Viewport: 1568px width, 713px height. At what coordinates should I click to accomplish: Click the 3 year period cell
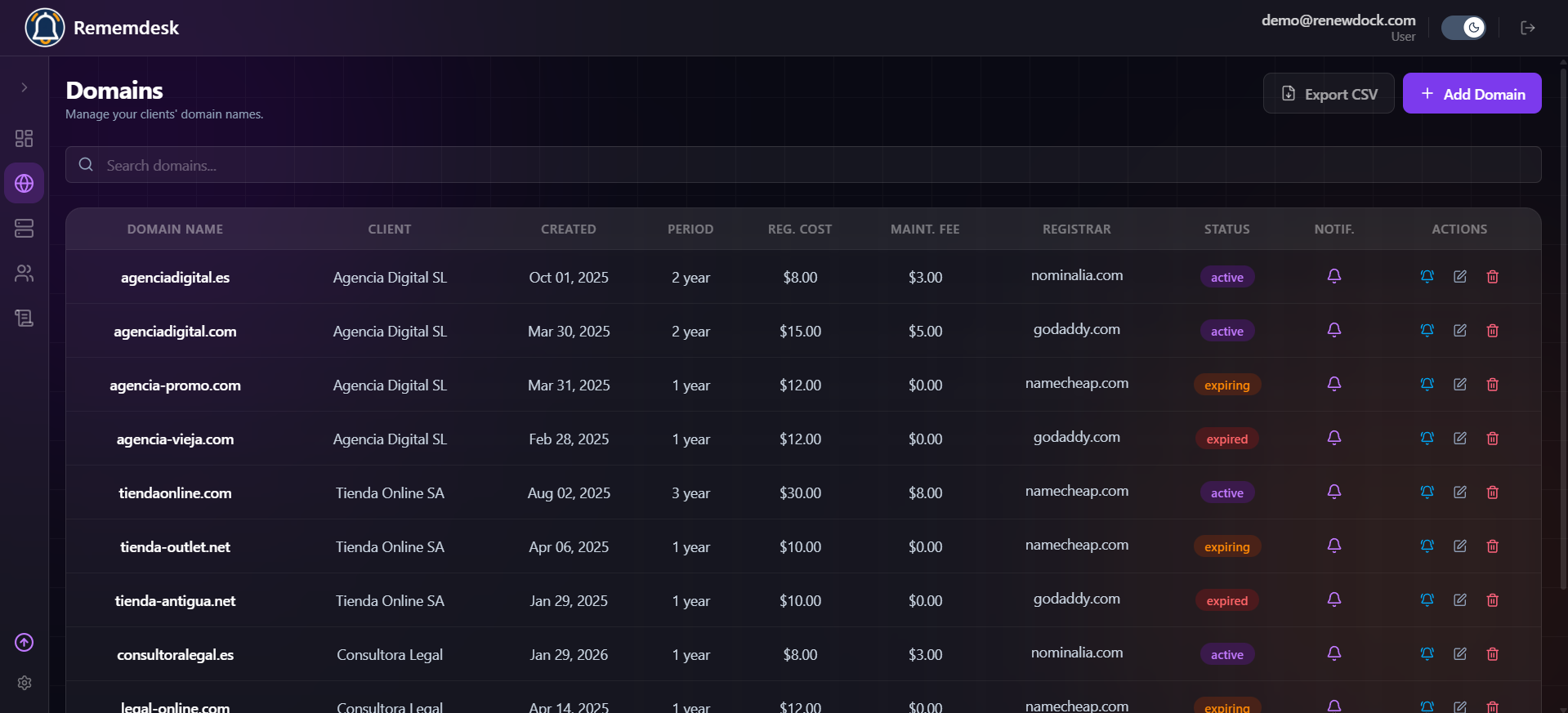(x=690, y=493)
